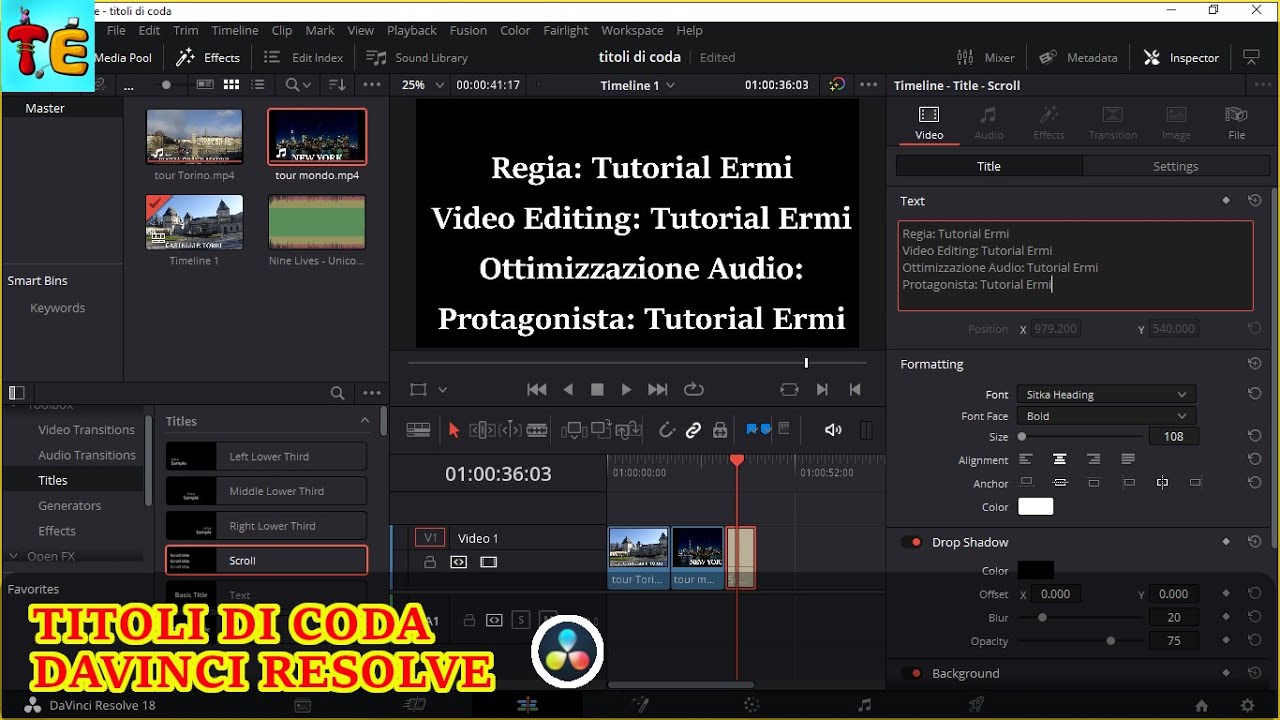This screenshot has width=1280, height=720.
Task: Jump to first frame in viewer transport
Action: [536, 389]
